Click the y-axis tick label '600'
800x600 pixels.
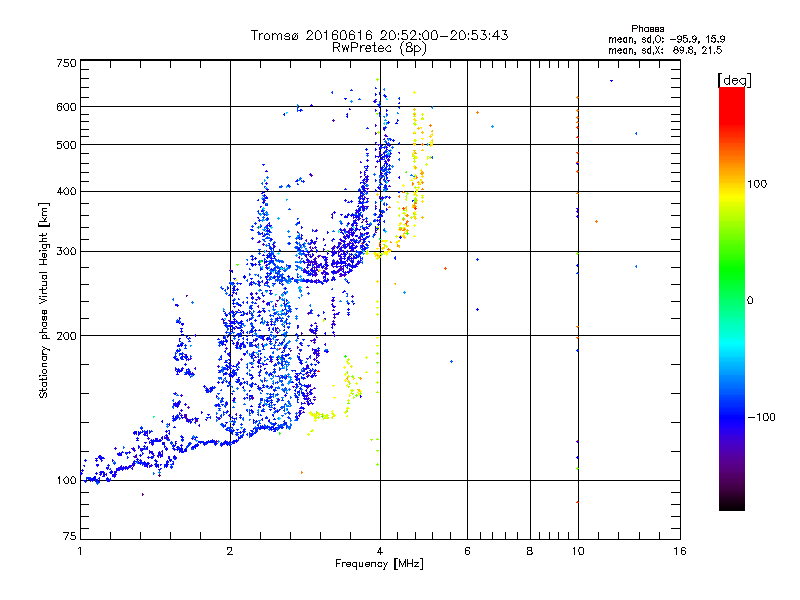[66, 107]
